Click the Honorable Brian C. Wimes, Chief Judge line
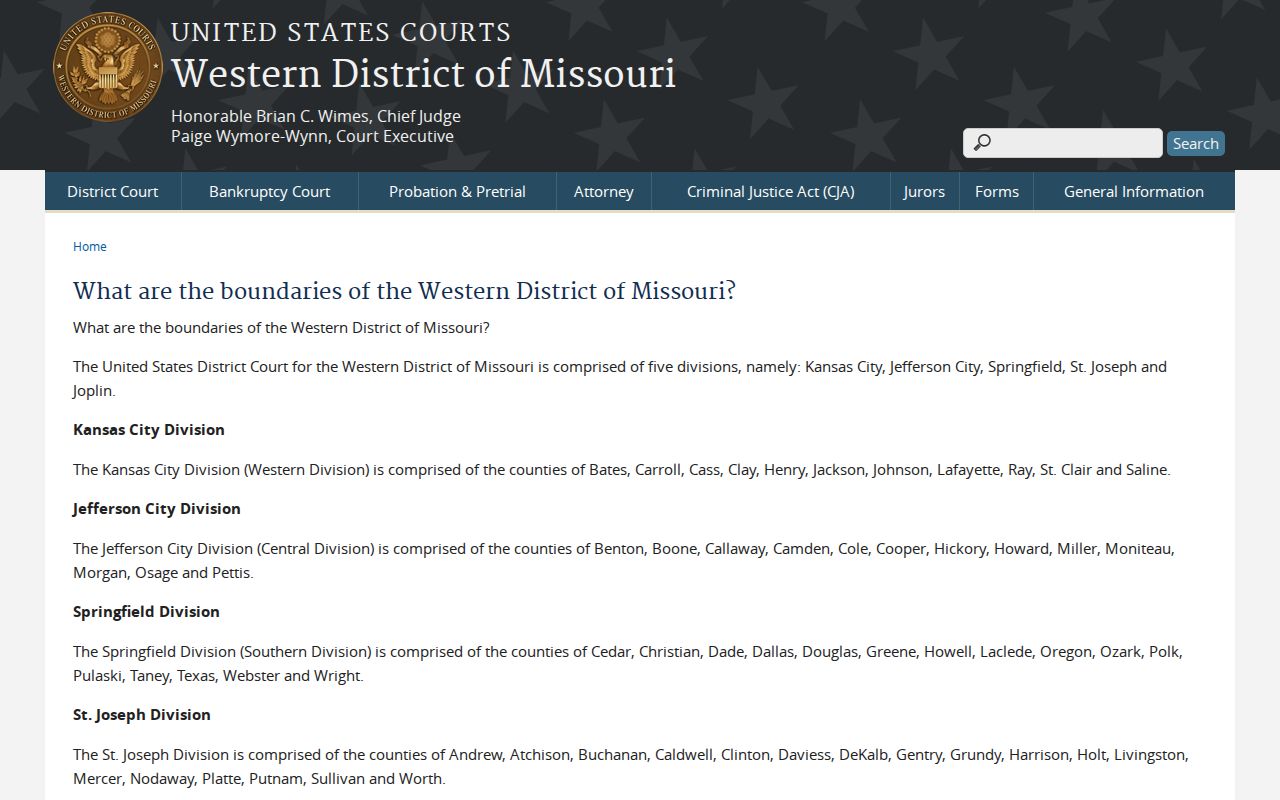The height and width of the screenshot is (800, 1280). coord(316,116)
